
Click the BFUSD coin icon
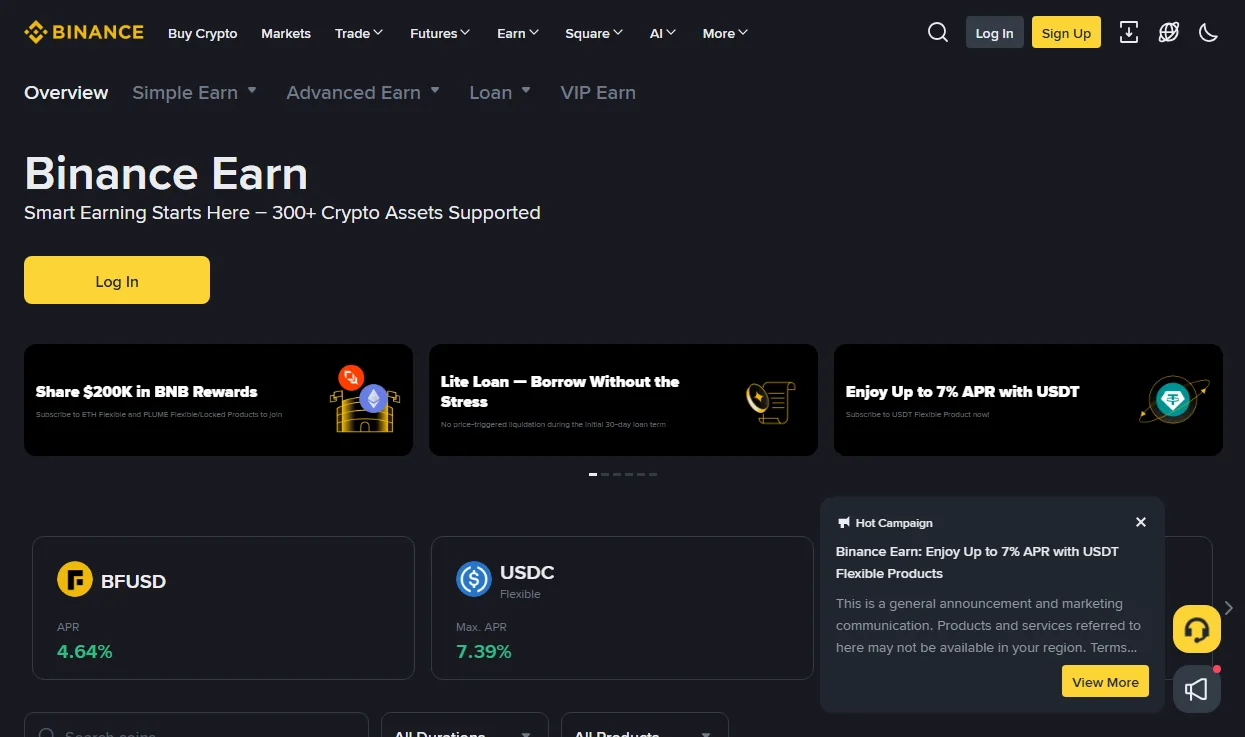[x=75, y=579]
